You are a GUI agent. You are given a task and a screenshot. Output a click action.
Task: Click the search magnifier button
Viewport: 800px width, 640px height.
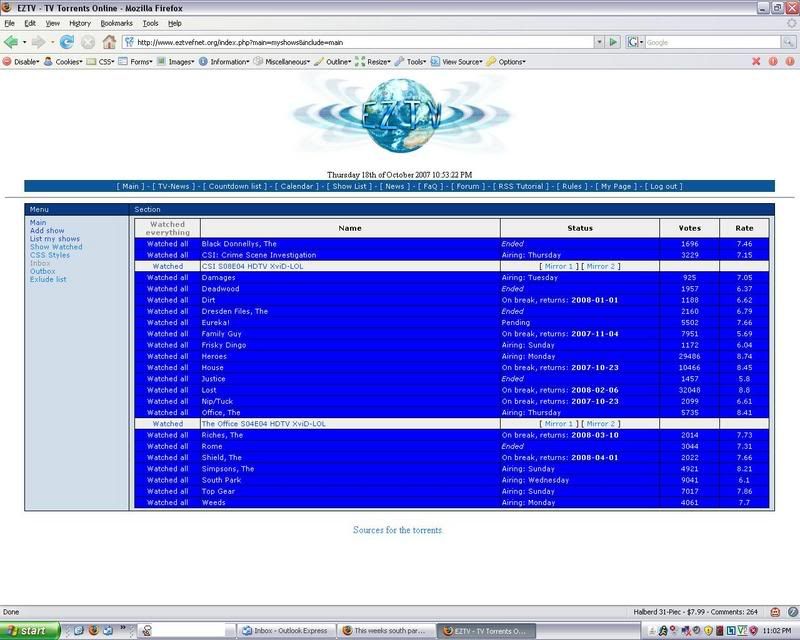(788, 42)
